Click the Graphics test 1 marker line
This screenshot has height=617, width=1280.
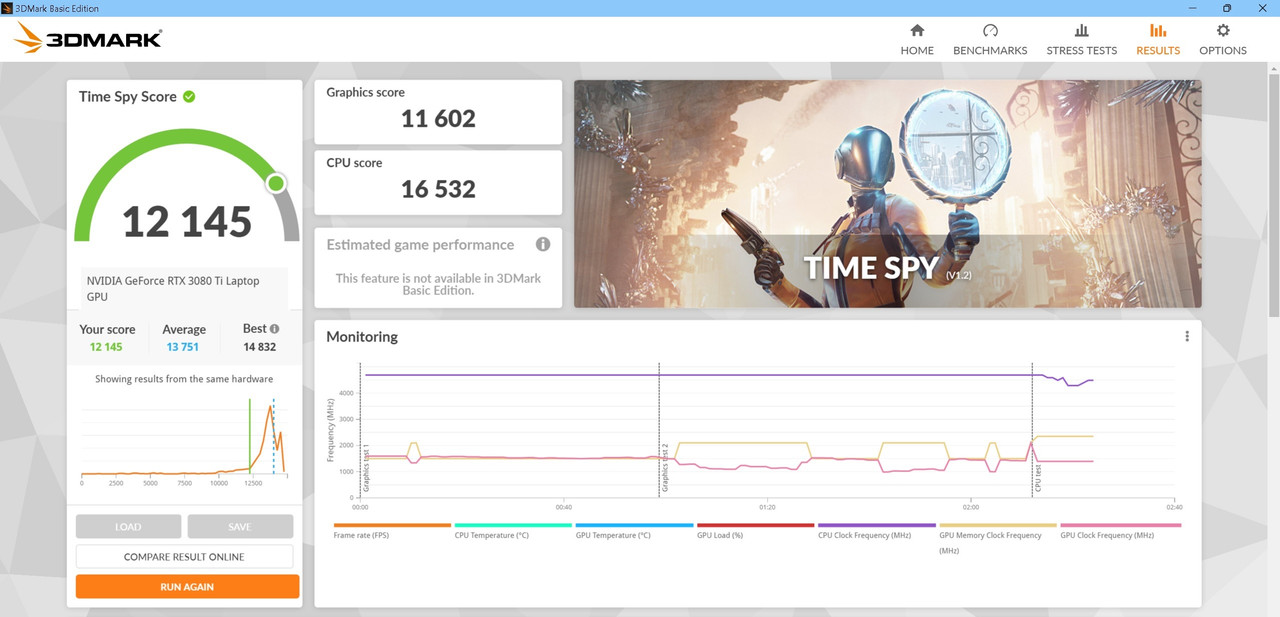tap(361, 430)
